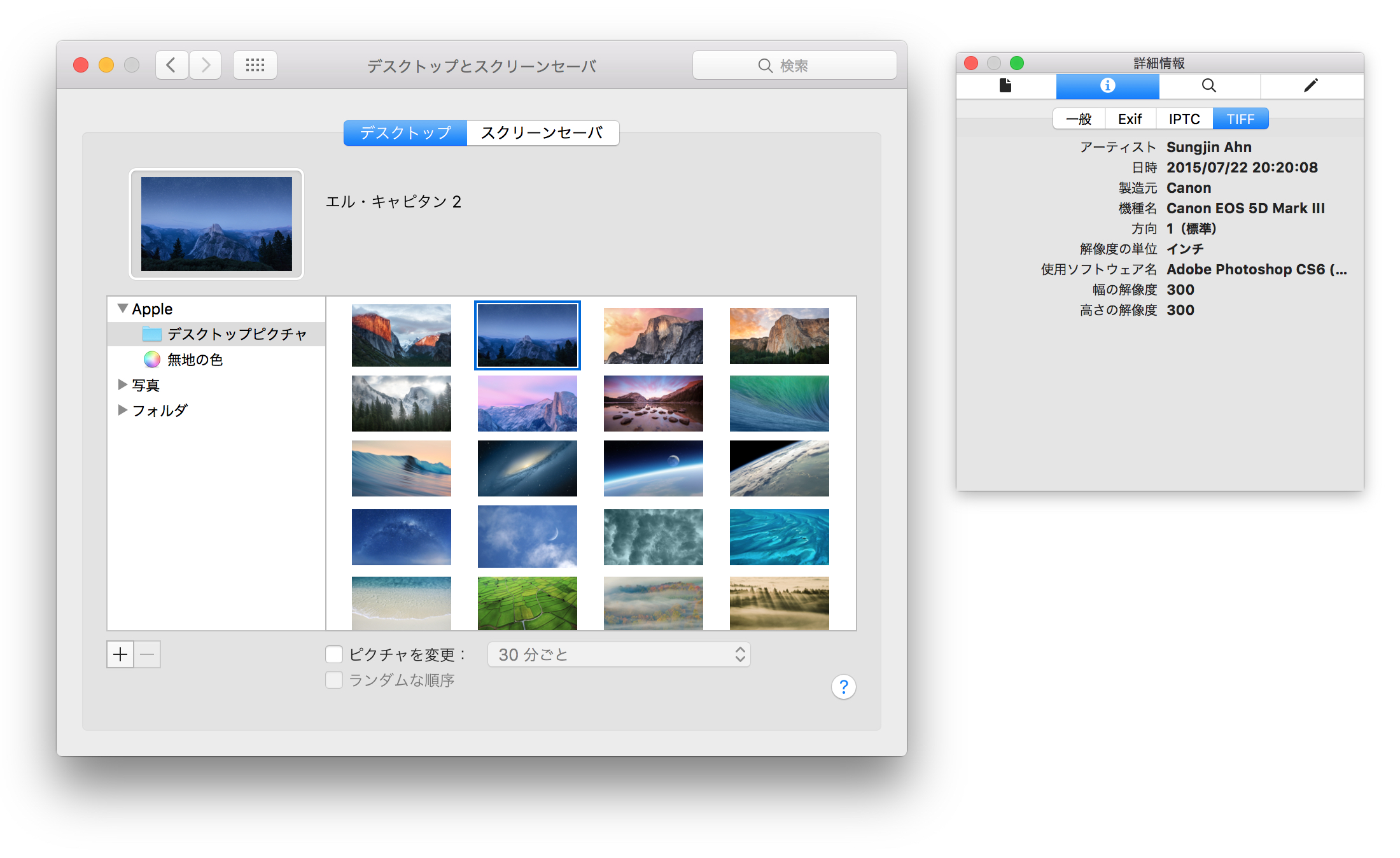Click the forward navigation arrow
This screenshot has width=1400, height=858.
pos(206,65)
